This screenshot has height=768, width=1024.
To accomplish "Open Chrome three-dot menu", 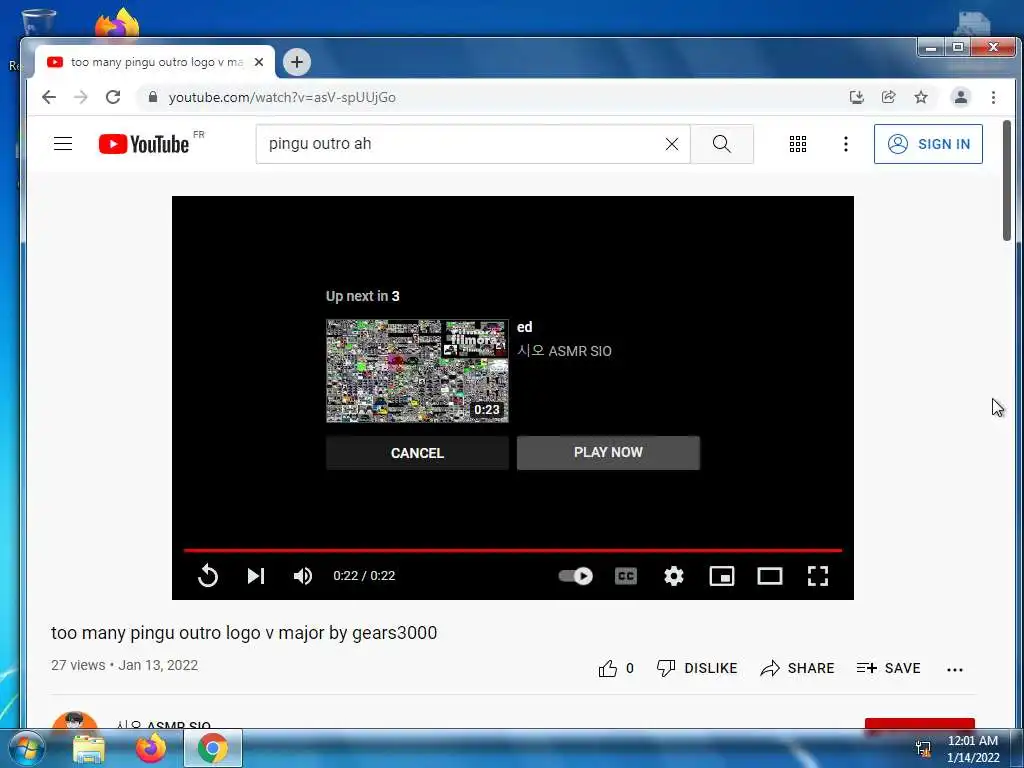I will click(993, 97).
